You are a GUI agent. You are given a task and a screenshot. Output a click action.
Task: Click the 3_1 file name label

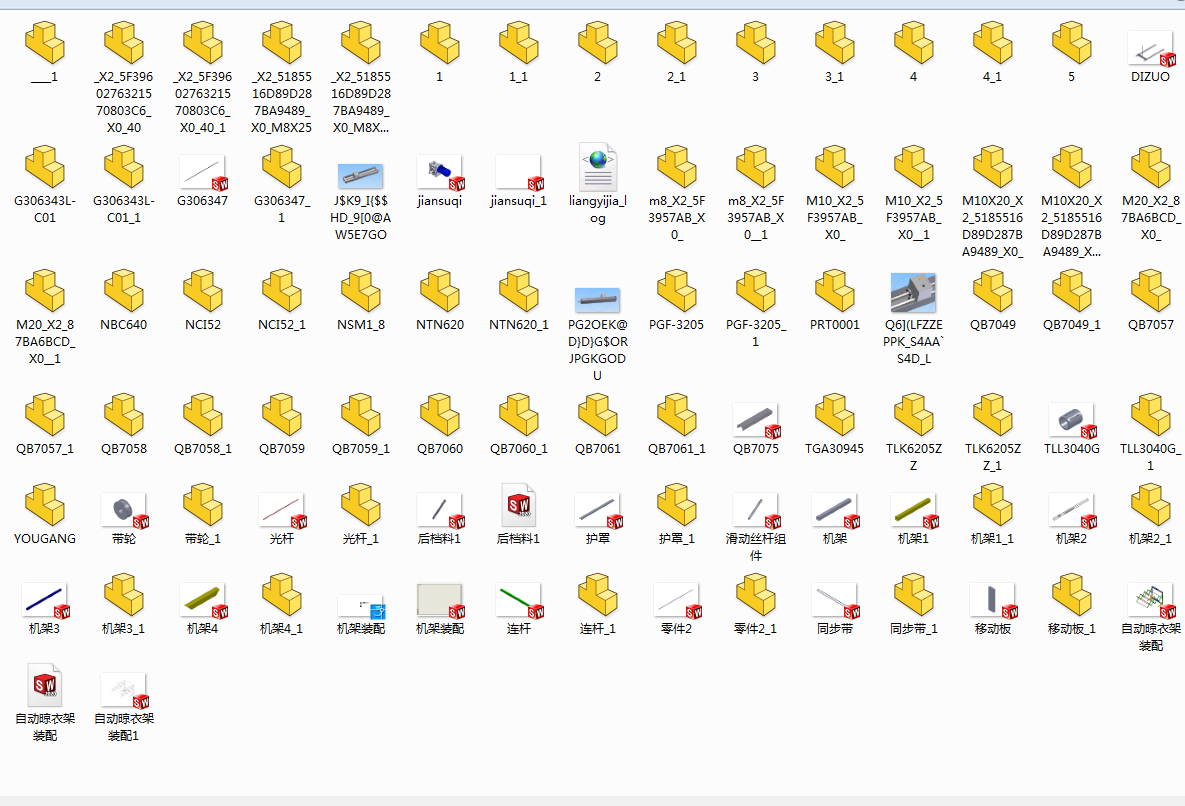834,77
